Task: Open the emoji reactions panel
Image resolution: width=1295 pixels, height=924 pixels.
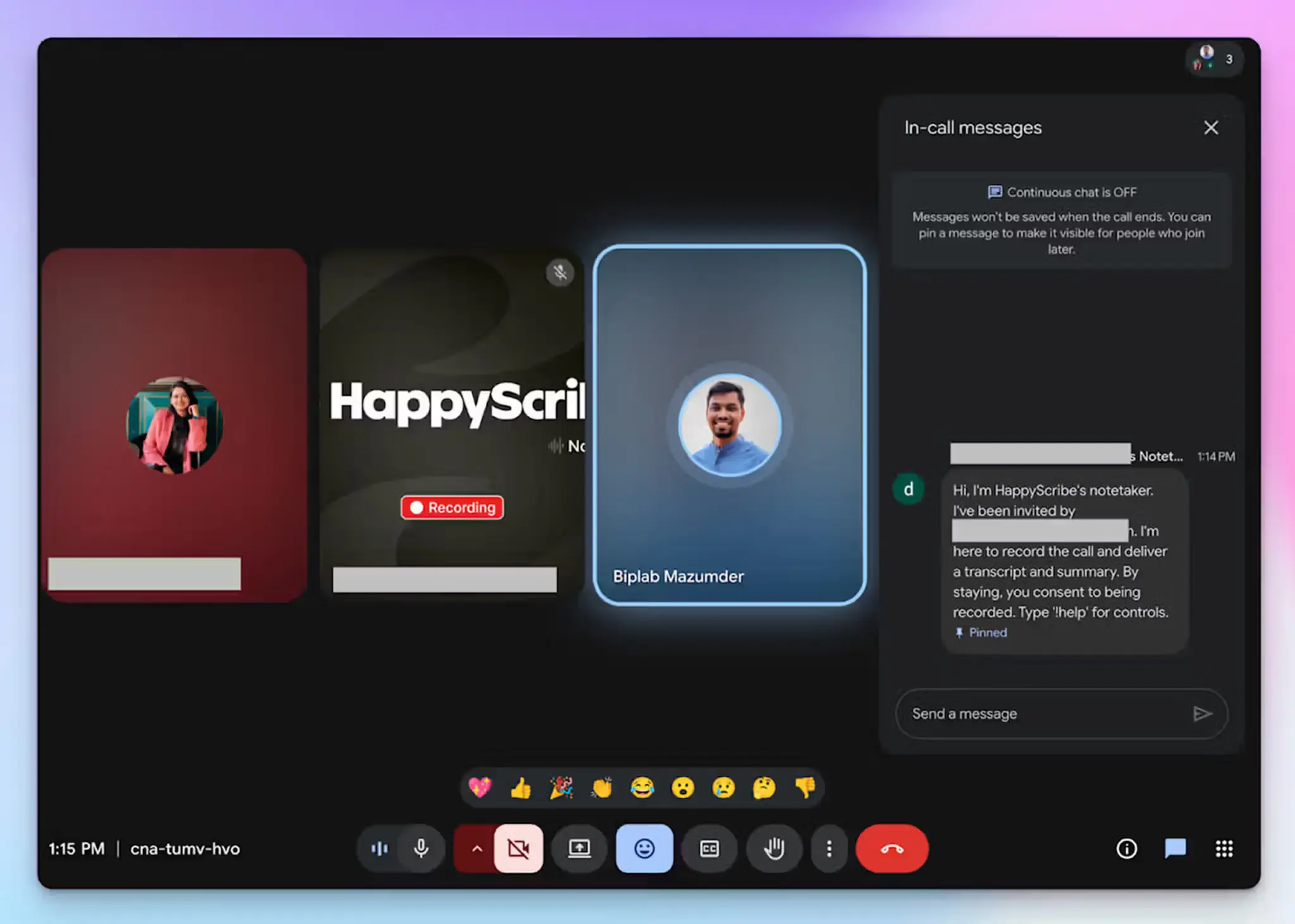Action: (644, 849)
